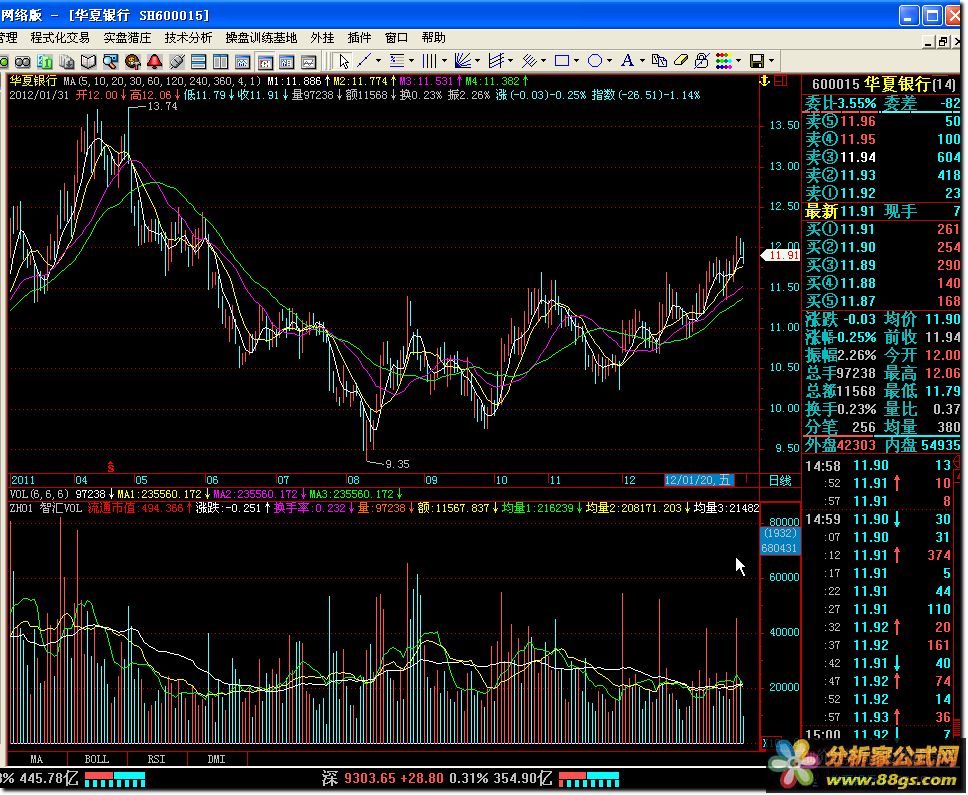Click the 680431 volume scale label
This screenshot has width=968, height=795.
[780, 547]
